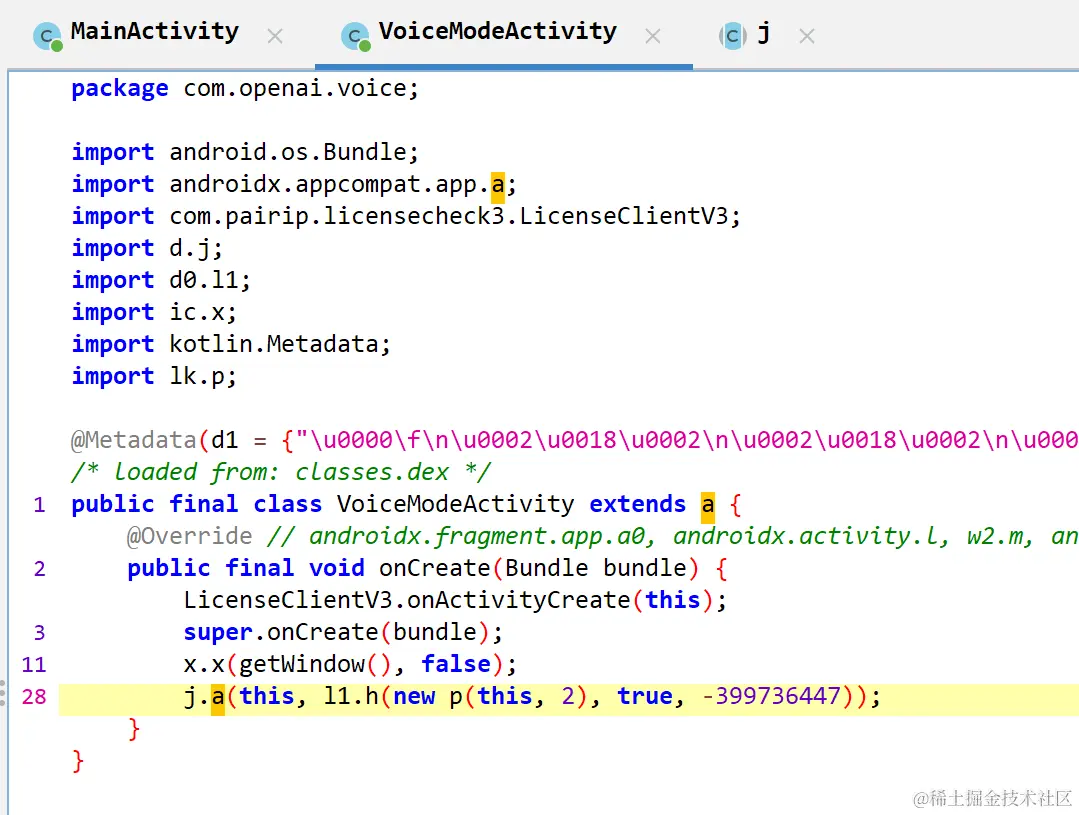Click highlighted method 'a' in j.a call
The height and width of the screenshot is (815, 1079).
point(217,698)
